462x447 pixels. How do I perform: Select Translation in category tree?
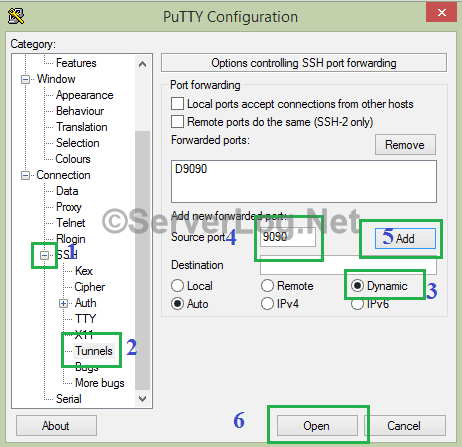pyautogui.click(x=82, y=127)
